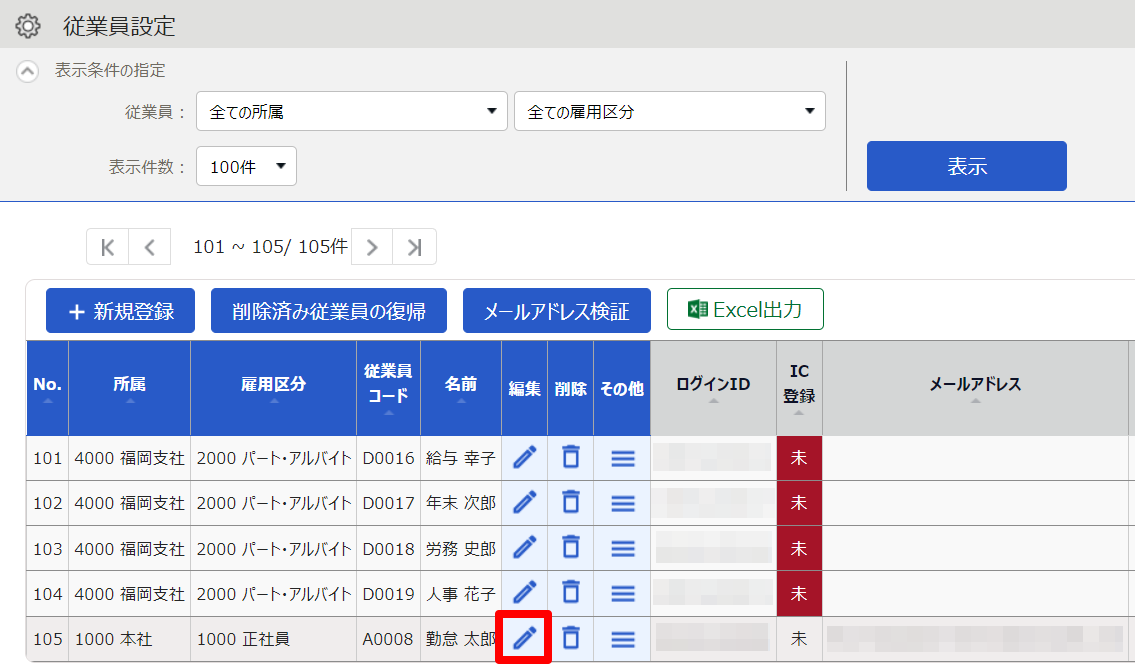Image resolution: width=1135 pixels, height=668 pixels.
Task: Click the 1000 正社員 cell
Action: pos(274,639)
